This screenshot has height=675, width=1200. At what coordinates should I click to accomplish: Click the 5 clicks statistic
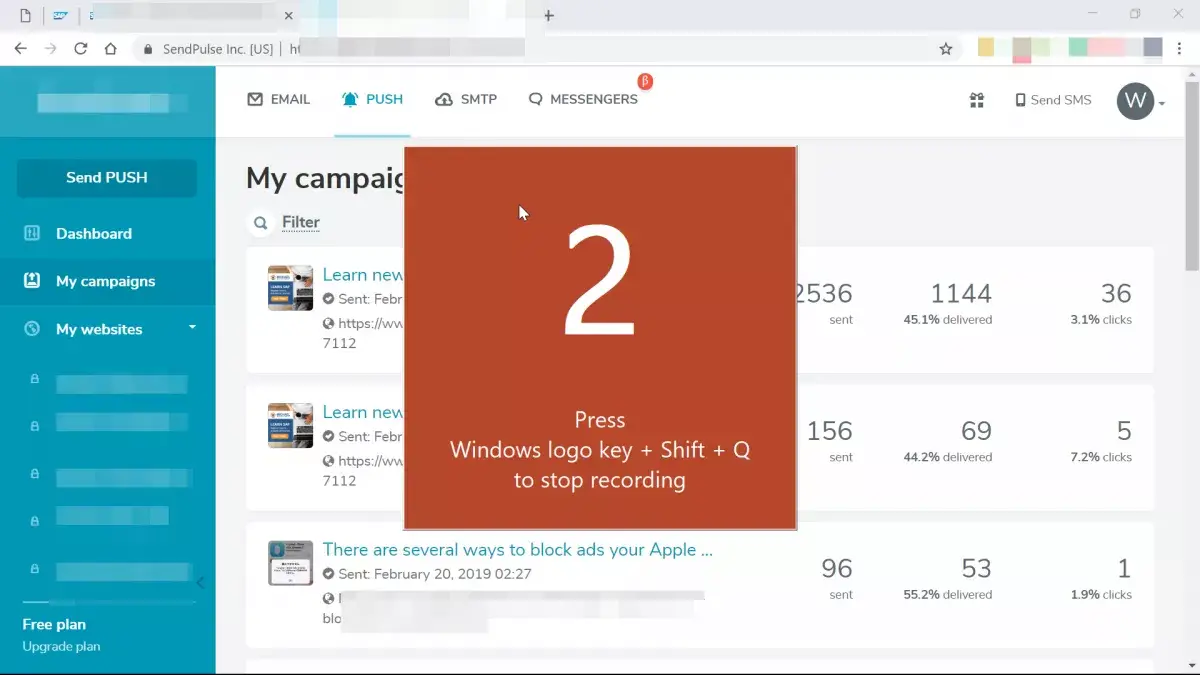click(1124, 431)
